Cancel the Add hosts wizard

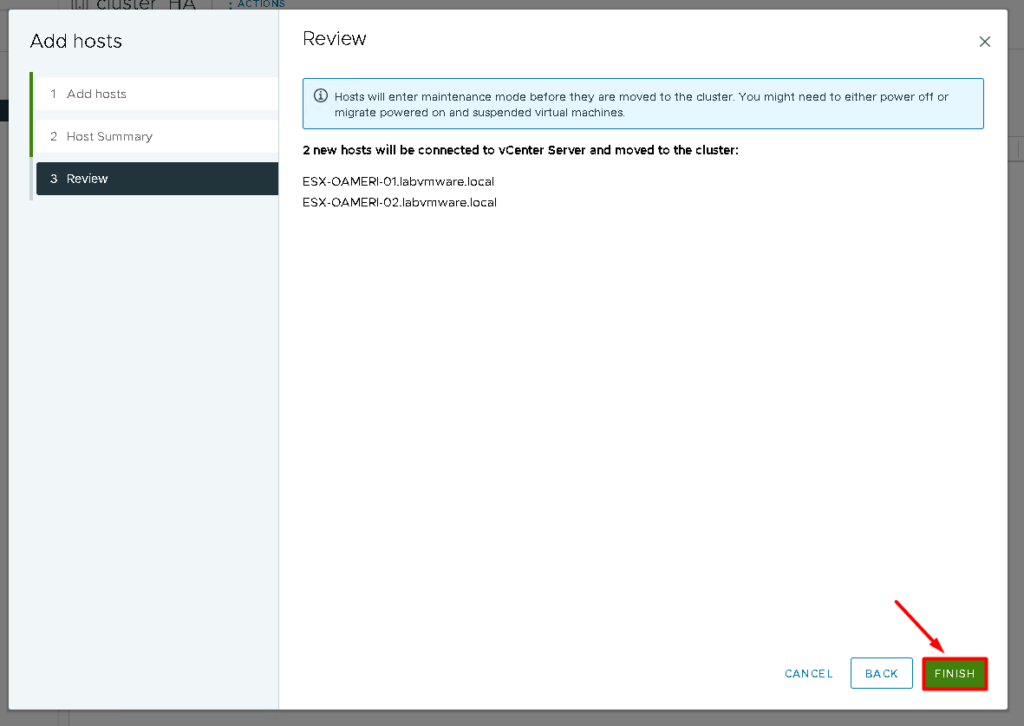click(808, 673)
